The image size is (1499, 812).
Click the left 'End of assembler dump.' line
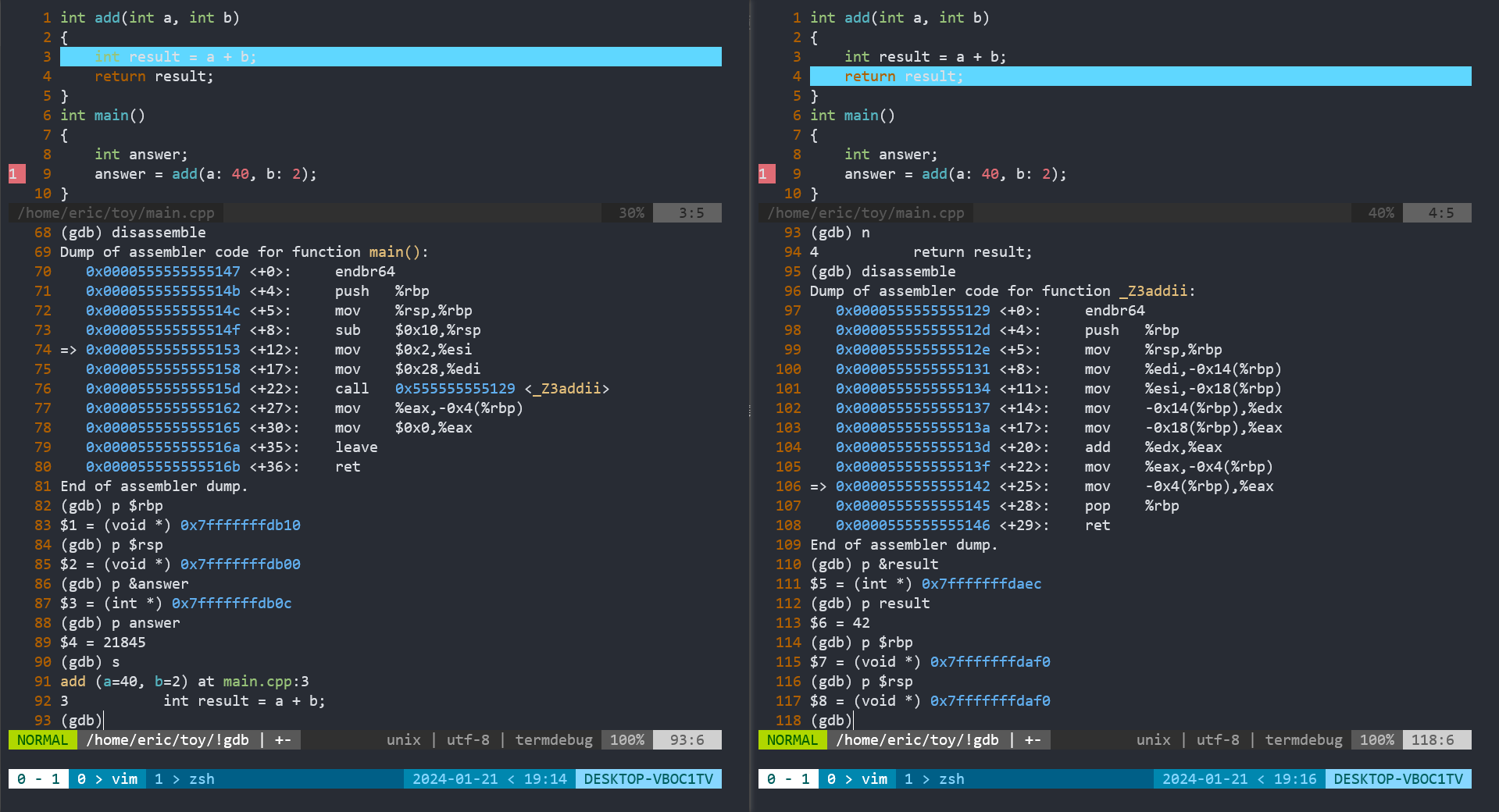coord(155,486)
